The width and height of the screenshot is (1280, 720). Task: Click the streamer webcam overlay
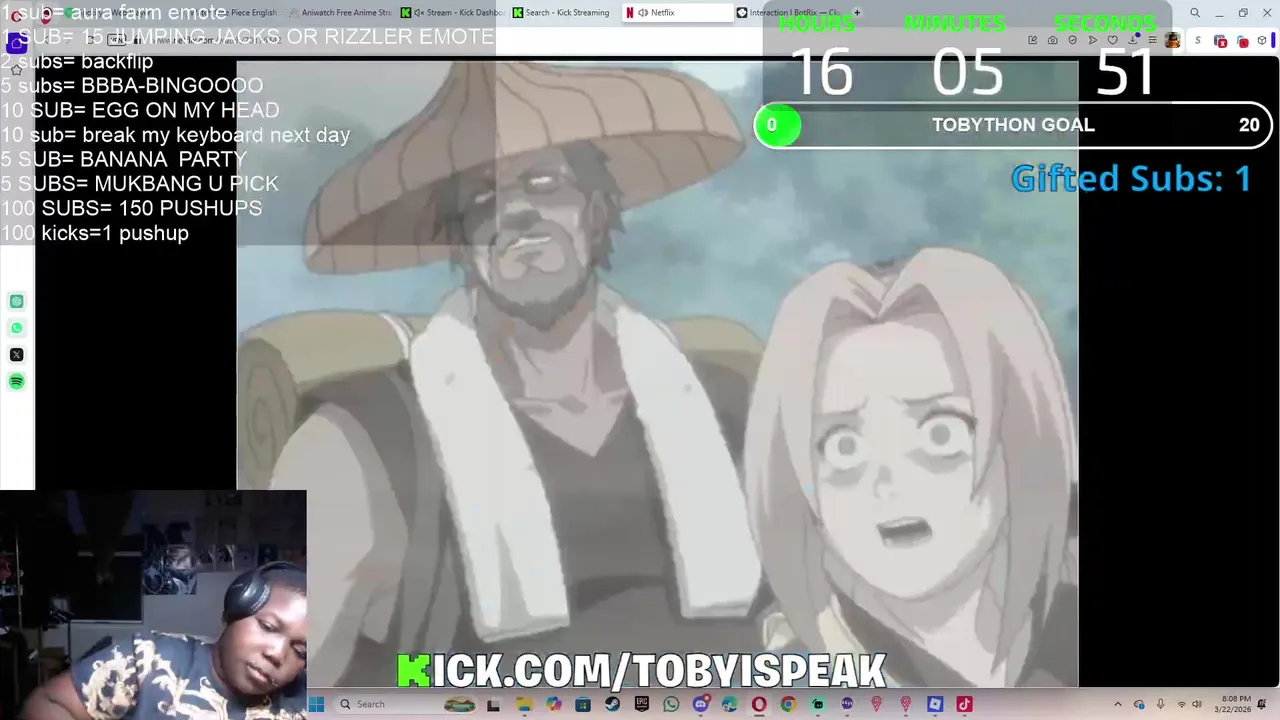(153, 604)
